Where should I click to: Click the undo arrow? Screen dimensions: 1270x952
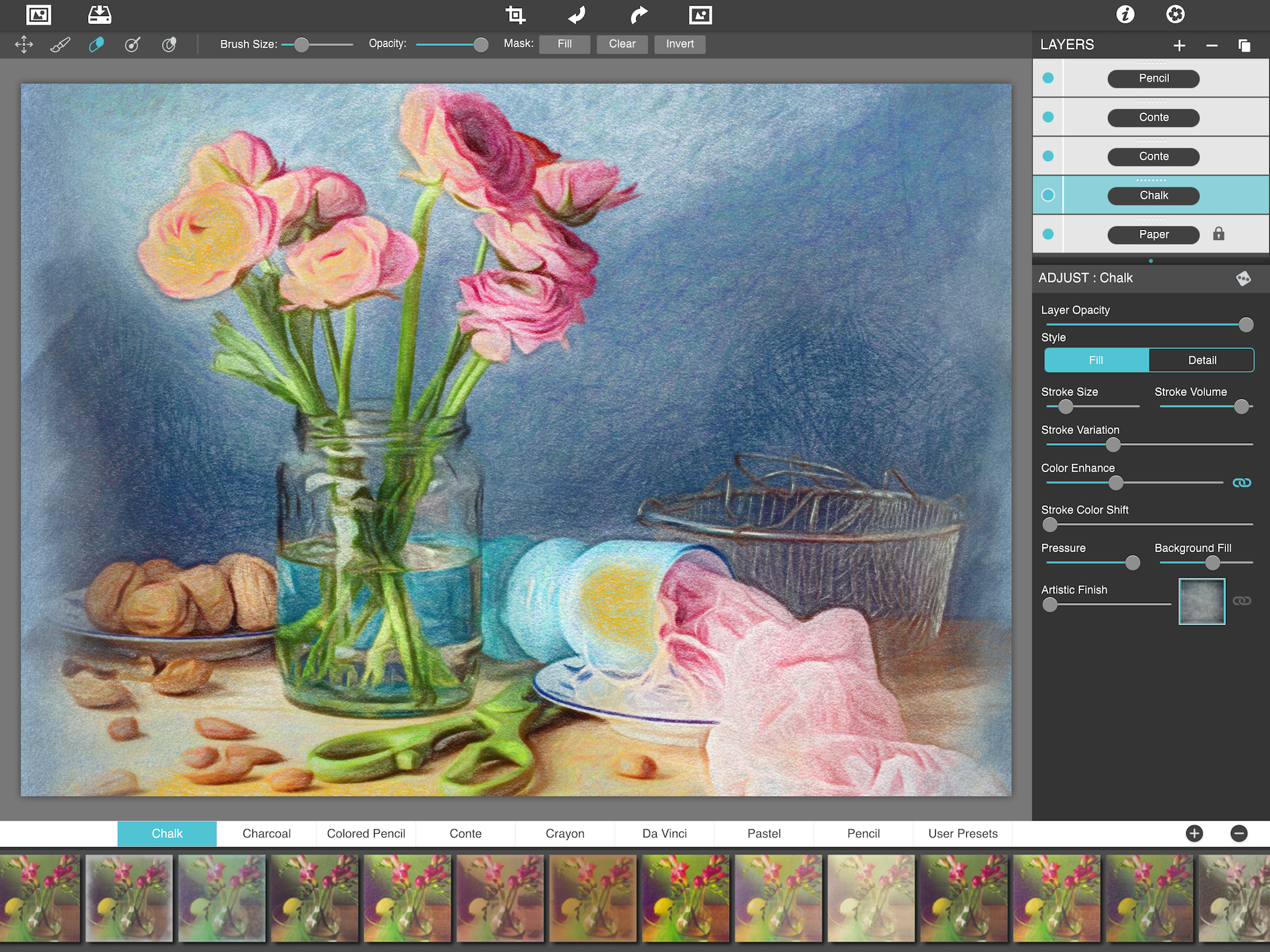[577, 14]
